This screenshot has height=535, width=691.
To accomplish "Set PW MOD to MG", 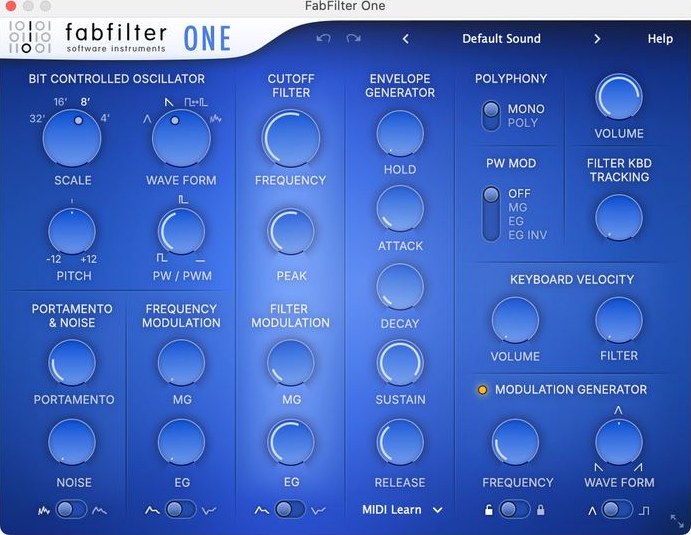I will [517, 208].
